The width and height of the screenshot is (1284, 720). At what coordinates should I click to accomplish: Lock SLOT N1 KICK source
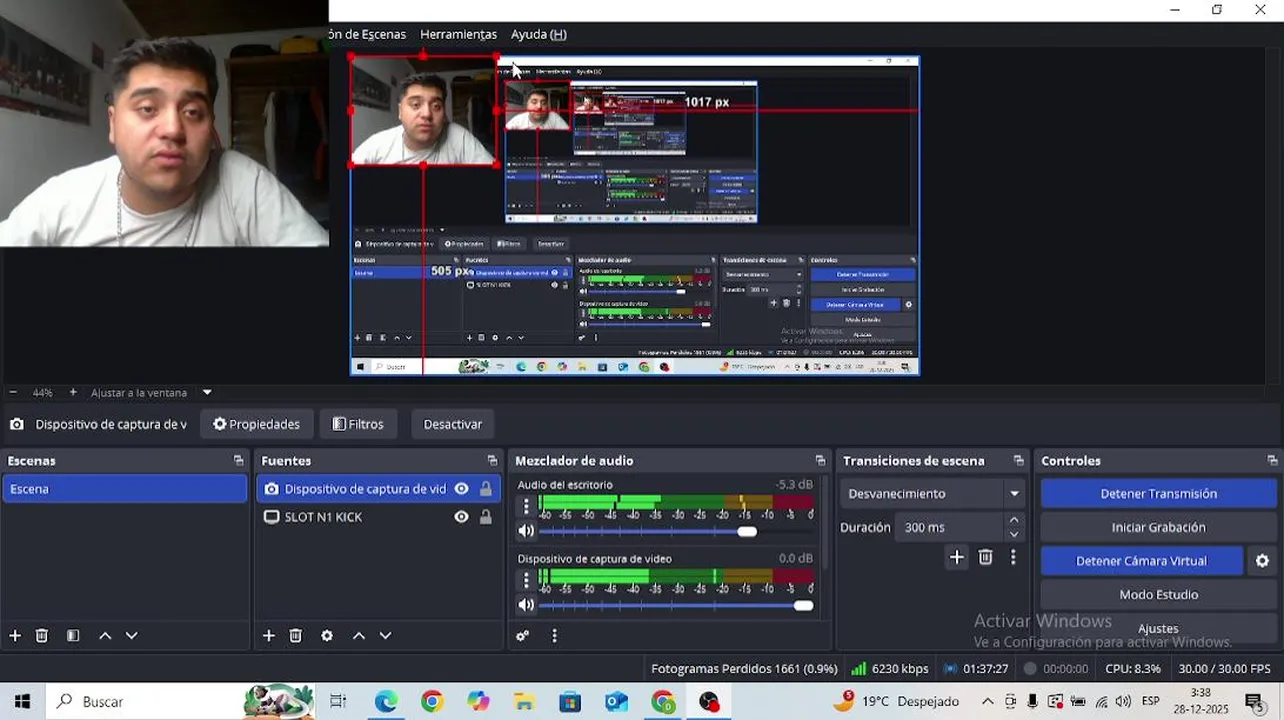[486, 517]
